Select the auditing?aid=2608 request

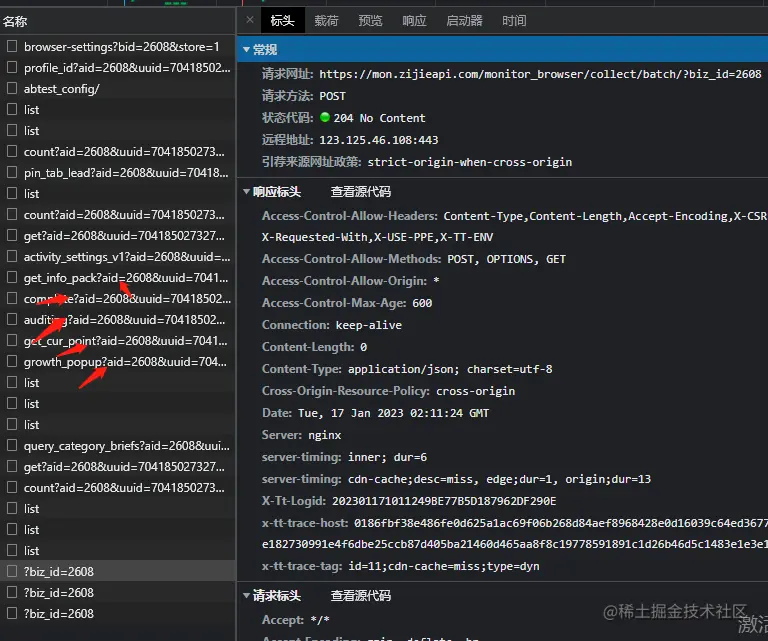(118, 320)
